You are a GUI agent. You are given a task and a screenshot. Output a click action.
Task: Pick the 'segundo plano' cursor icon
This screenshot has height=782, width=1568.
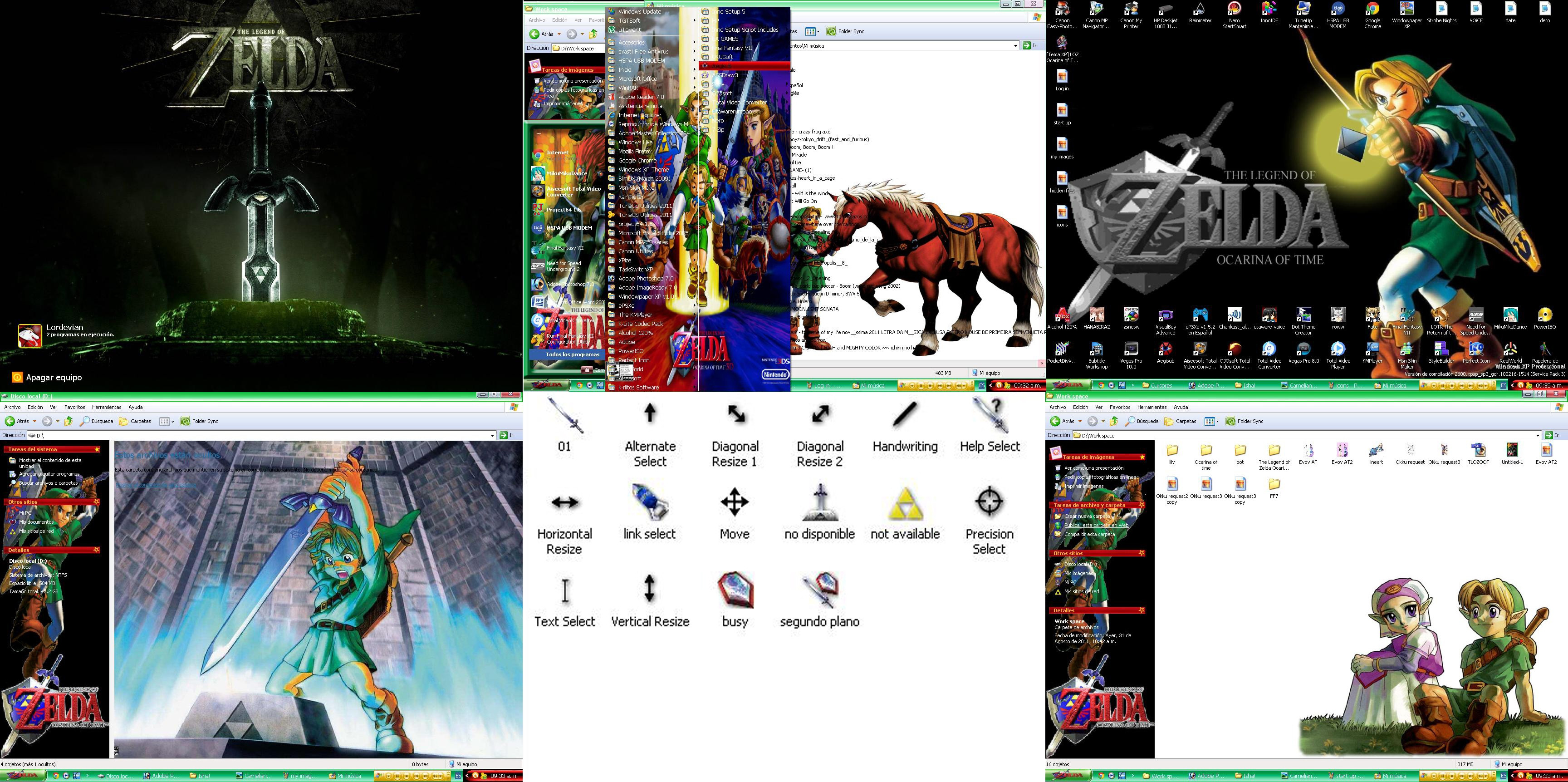point(820,599)
